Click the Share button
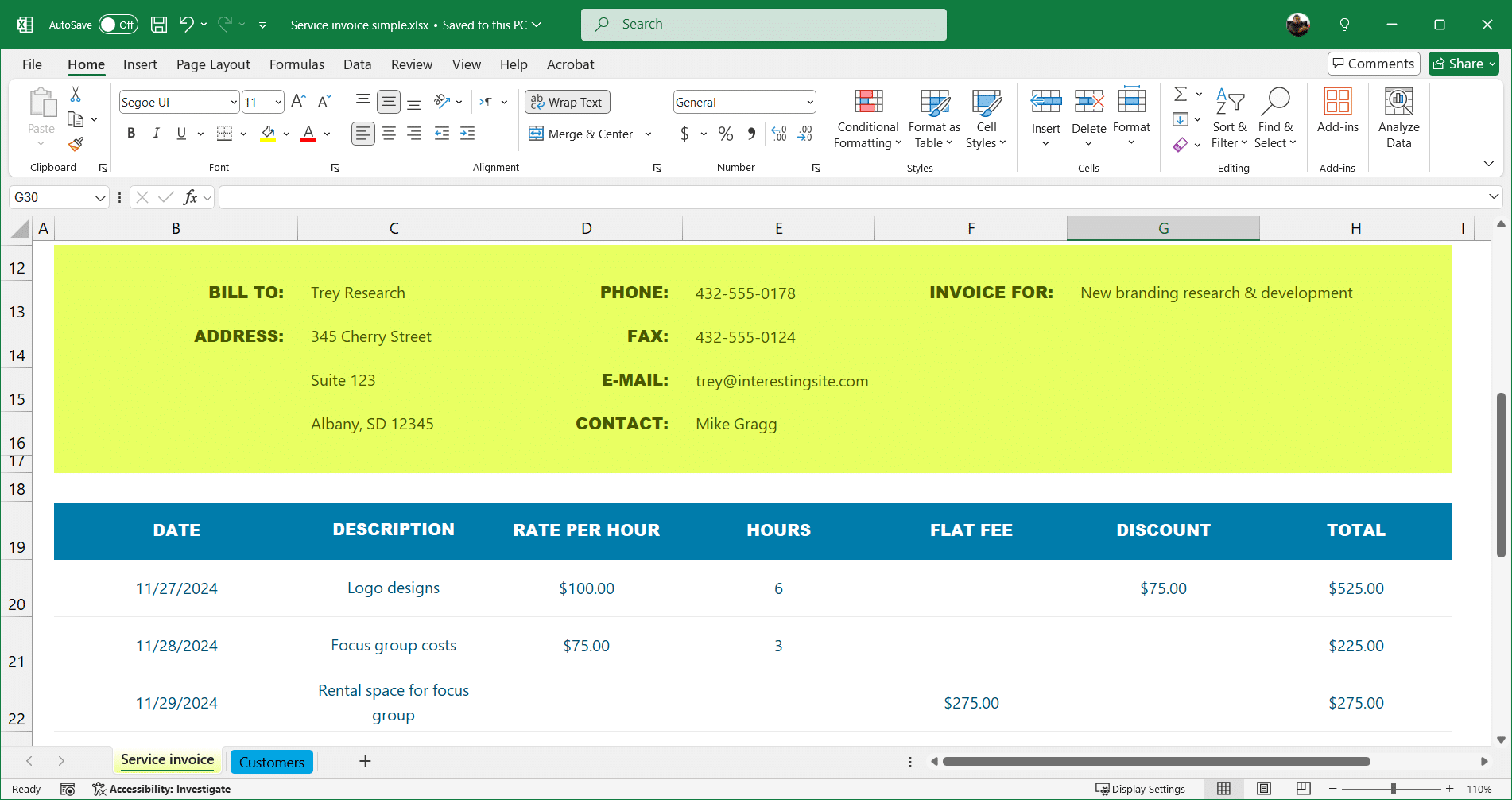This screenshot has height=800, width=1512. point(1463,63)
